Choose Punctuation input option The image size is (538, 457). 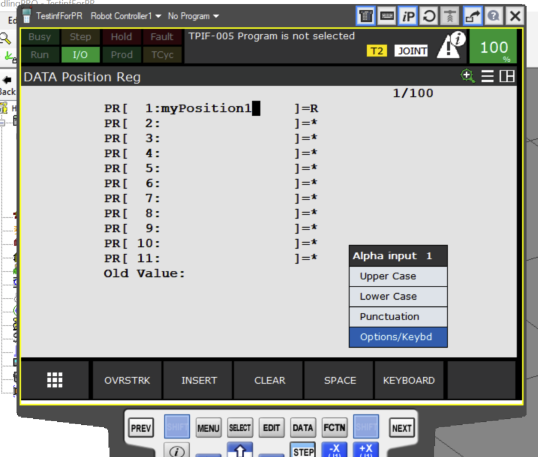tap(398, 317)
